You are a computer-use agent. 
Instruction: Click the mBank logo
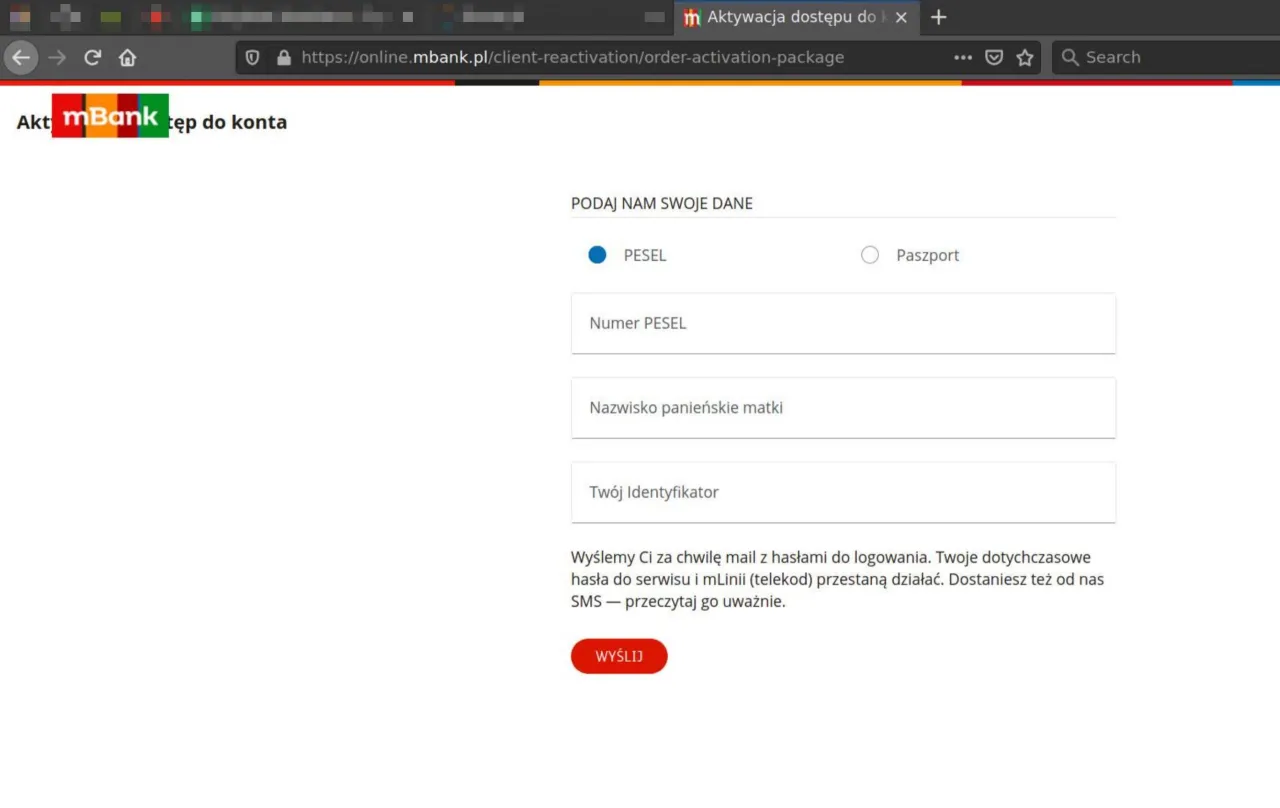(110, 115)
